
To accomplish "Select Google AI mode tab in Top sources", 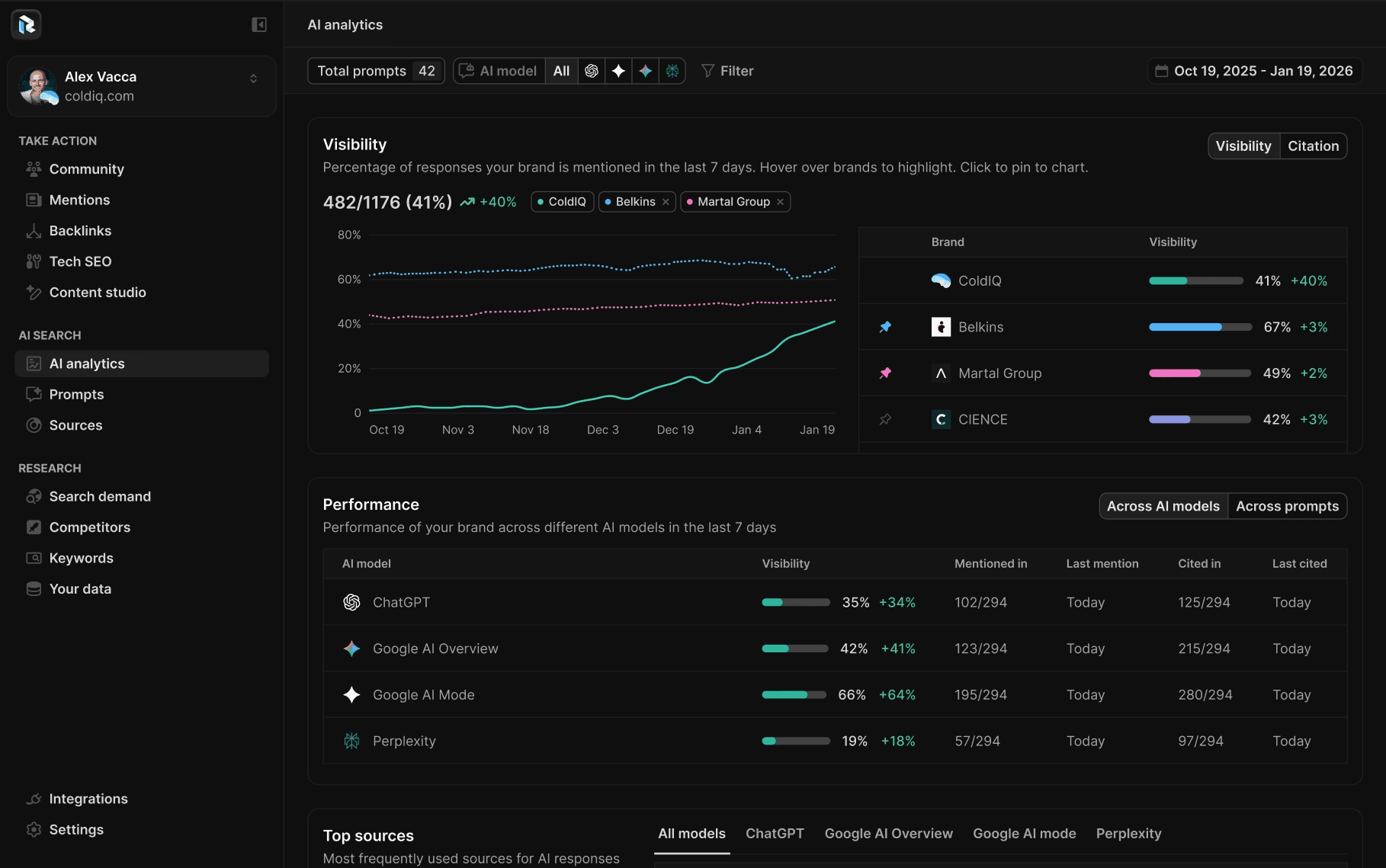I will (x=1024, y=834).
